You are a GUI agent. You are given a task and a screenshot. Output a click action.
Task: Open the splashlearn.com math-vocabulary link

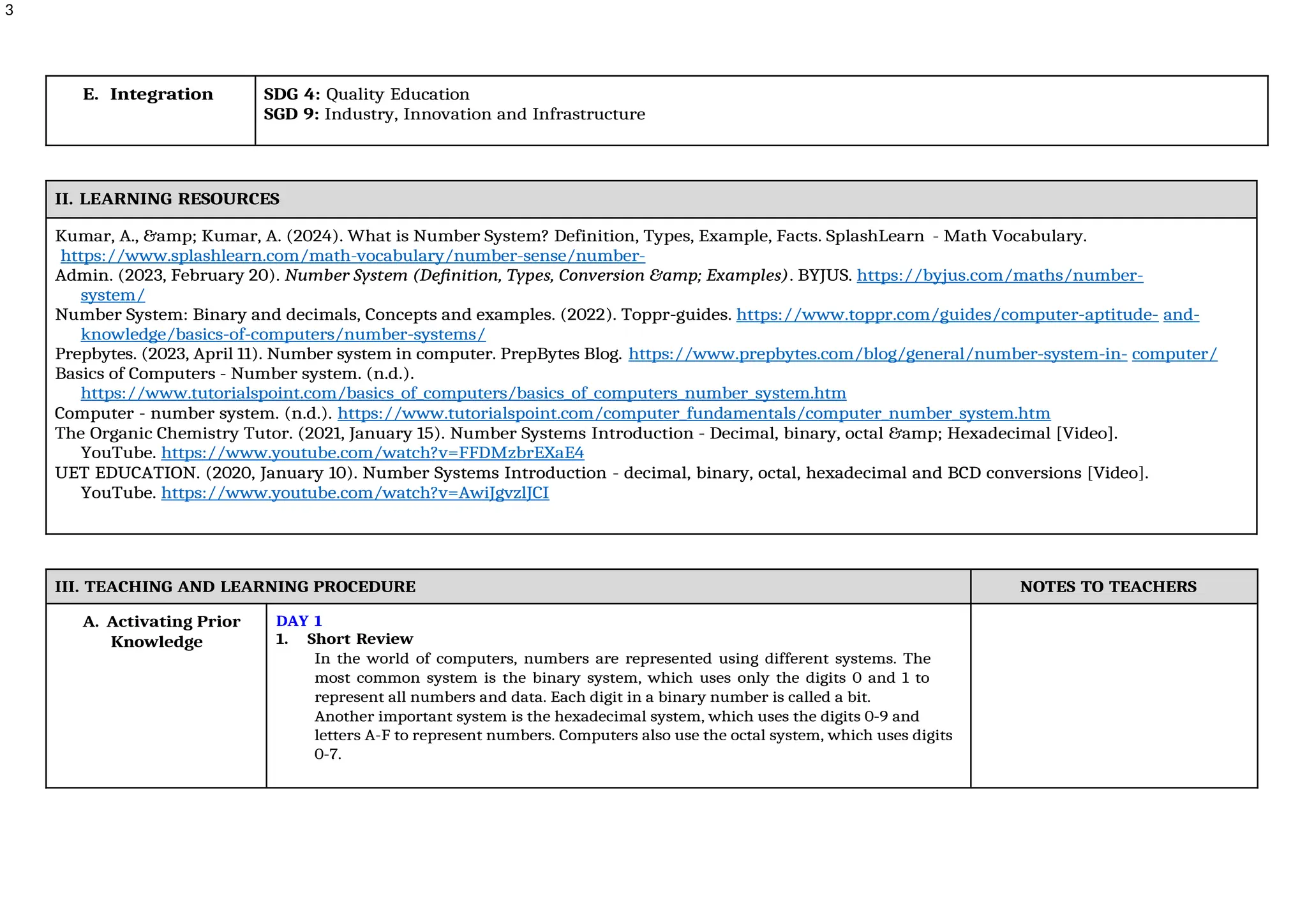[352, 256]
